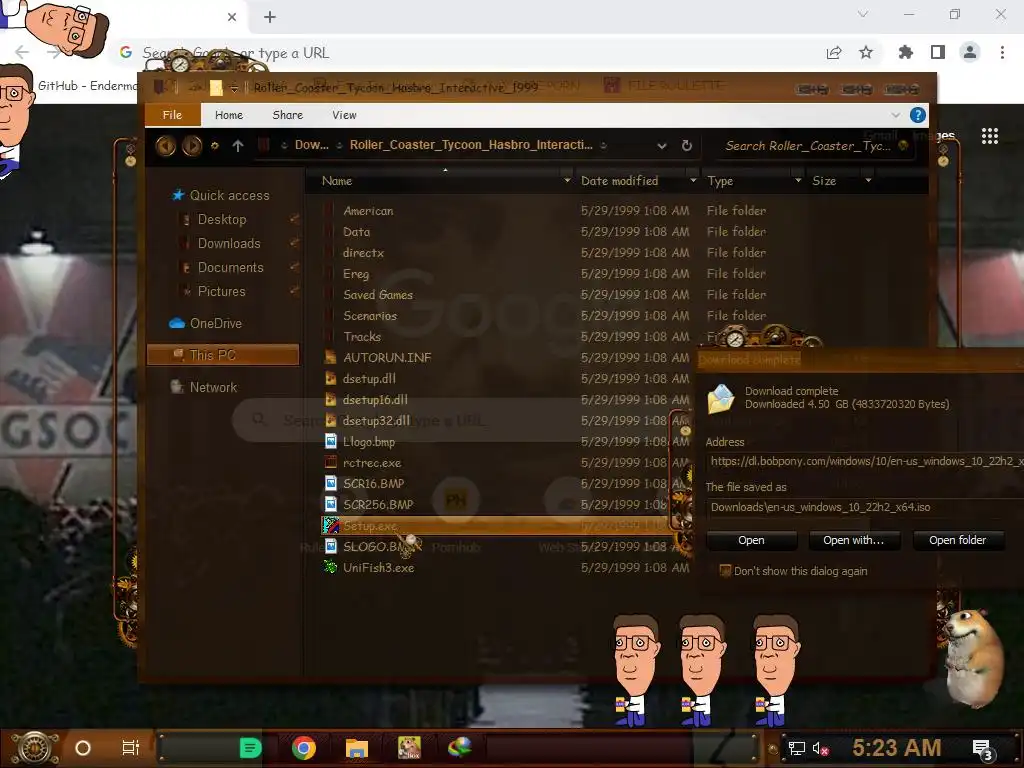Open a new Chrome tab
This screenshot has height=768, width=1024.
270,17
